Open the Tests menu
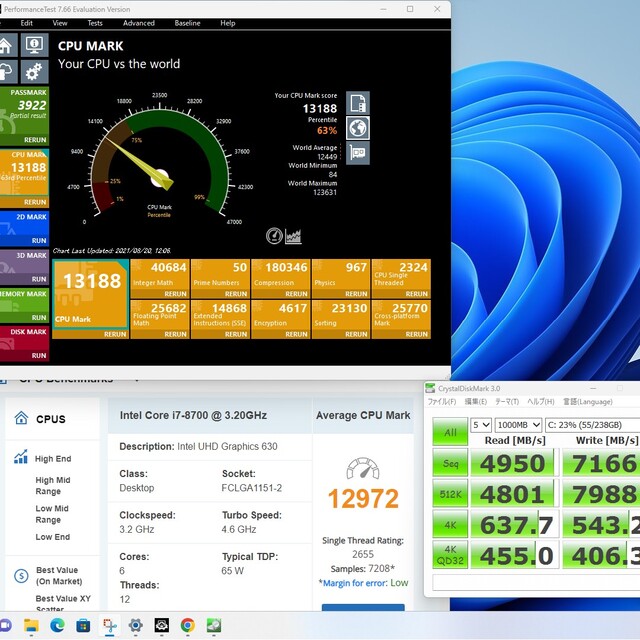 [95, 23]
